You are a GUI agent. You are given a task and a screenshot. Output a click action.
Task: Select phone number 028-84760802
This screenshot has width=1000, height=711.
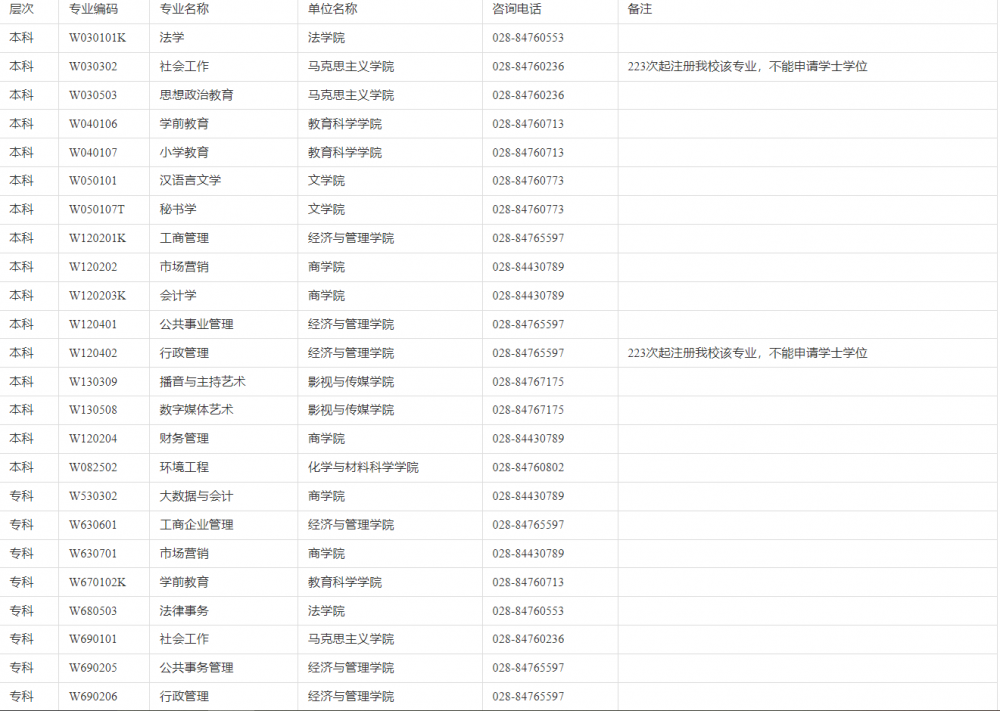tap(528, 468)
